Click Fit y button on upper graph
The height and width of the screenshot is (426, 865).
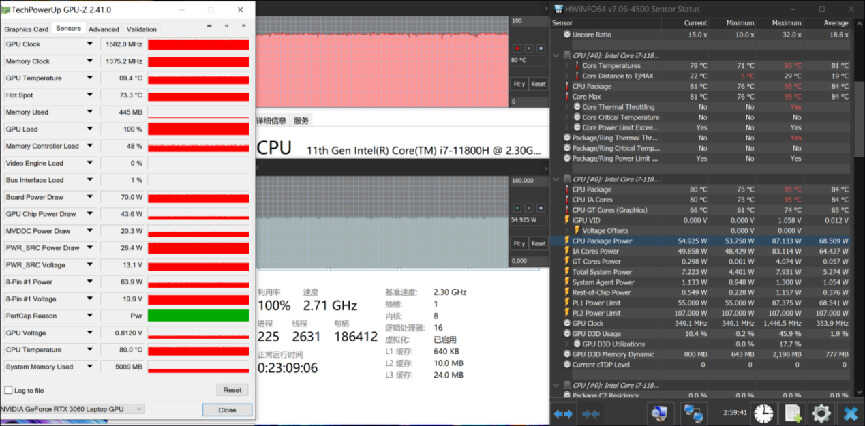click(520, 84)
